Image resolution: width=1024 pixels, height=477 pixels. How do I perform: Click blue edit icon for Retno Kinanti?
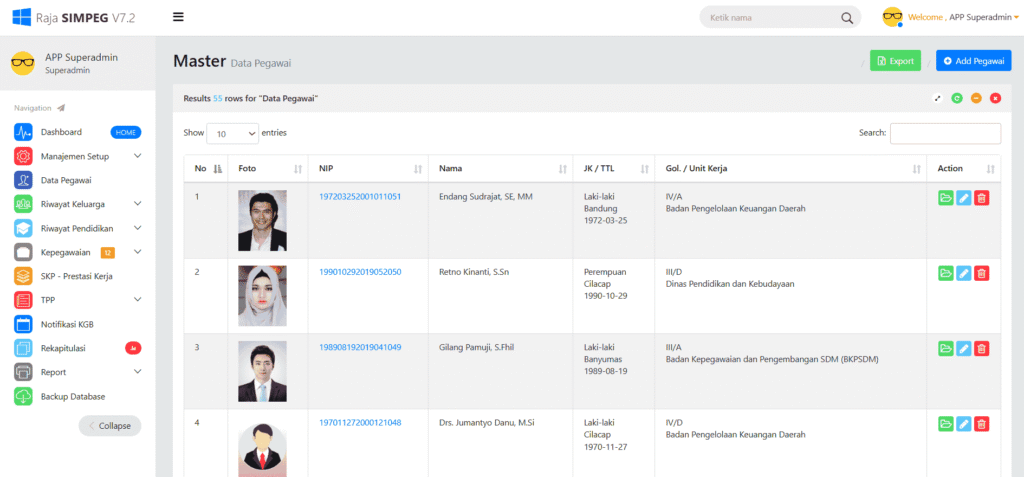tap(964, 273)
